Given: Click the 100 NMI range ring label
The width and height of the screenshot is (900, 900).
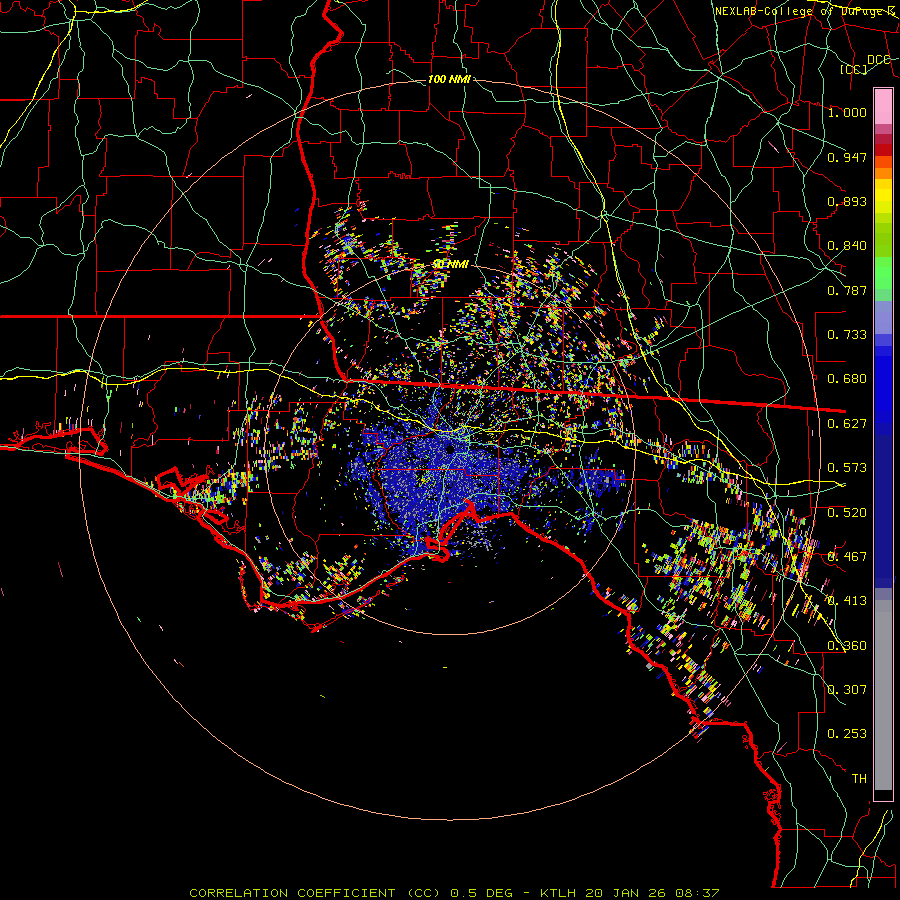Looking at the screenshot, I should (x=449, y=79).
